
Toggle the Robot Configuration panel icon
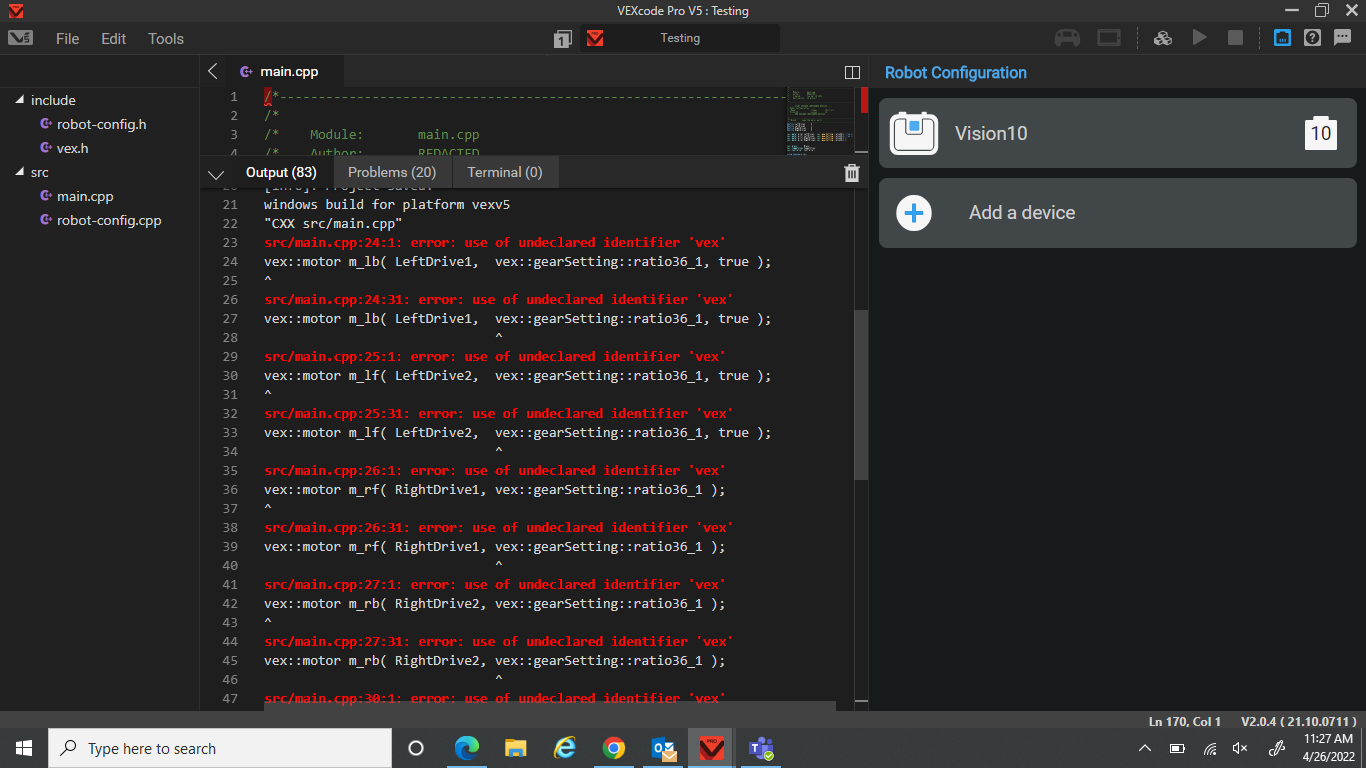coord(1282,38)
